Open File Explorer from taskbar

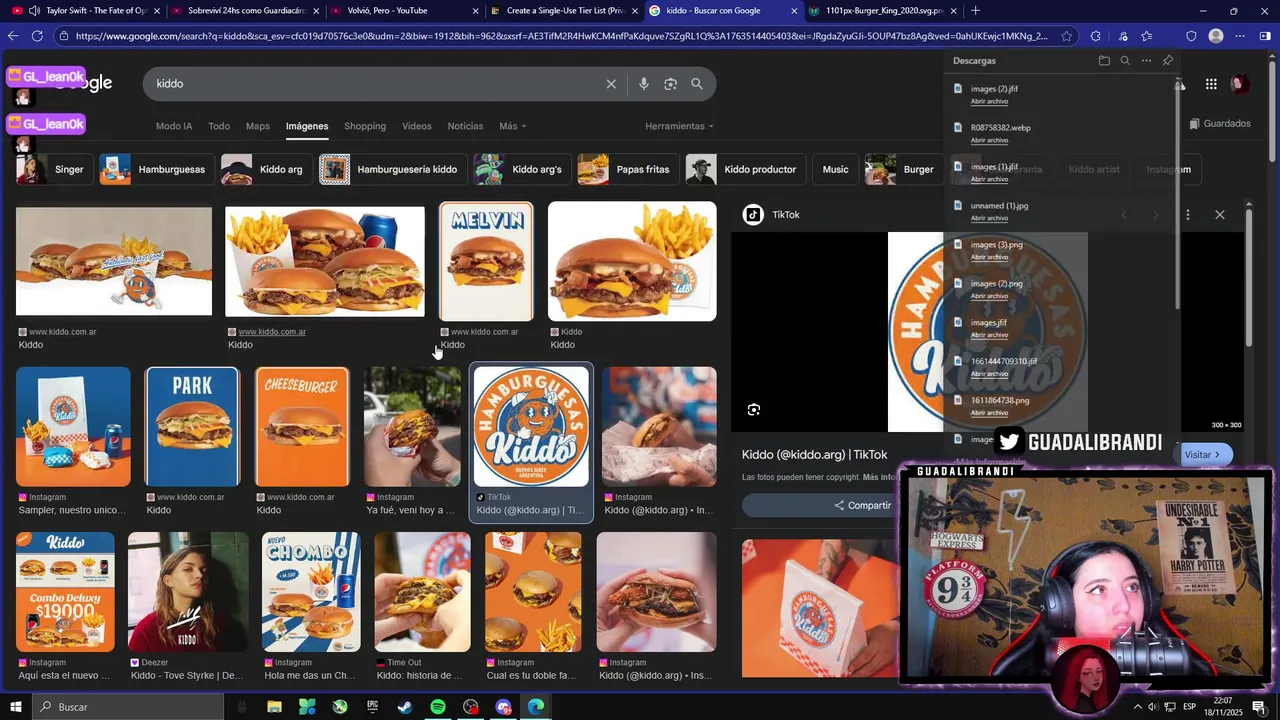274,707
